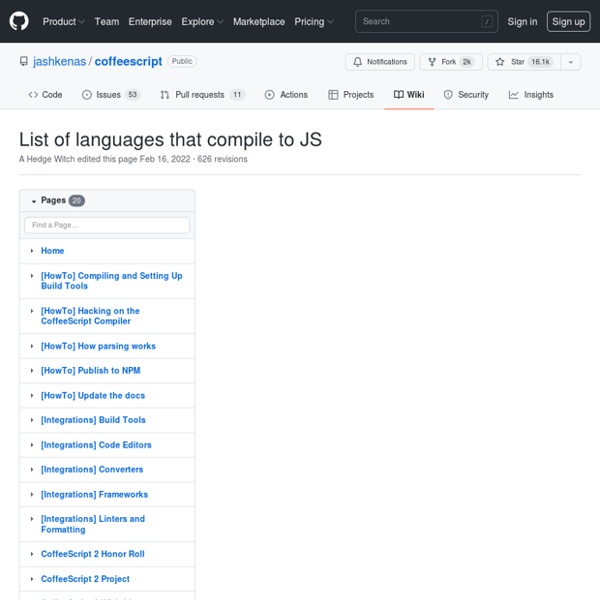Expand the Update the docs entry
The width and height of the screenshot is (600, 600).
32,395
